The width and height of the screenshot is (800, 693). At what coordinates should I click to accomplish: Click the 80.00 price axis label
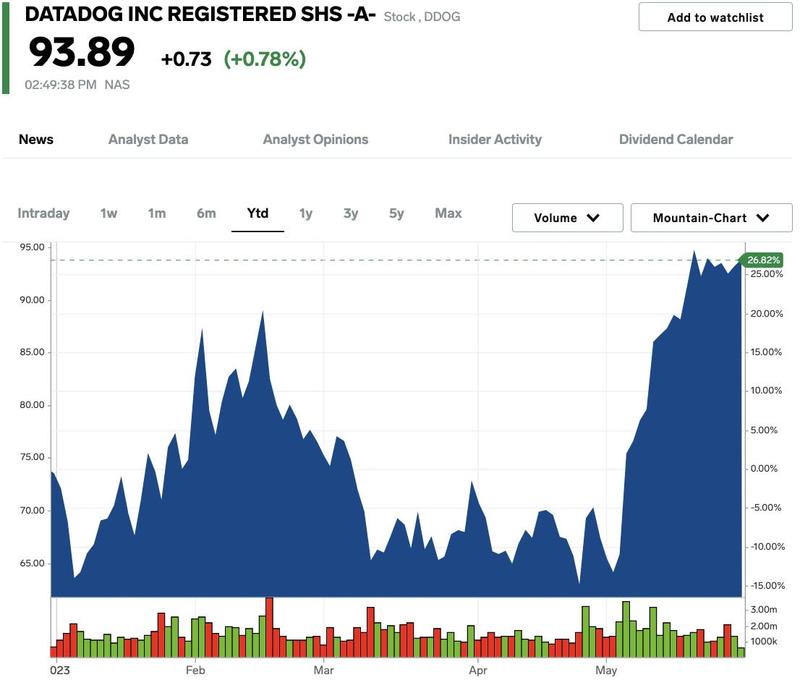click(x=32, y=405)
